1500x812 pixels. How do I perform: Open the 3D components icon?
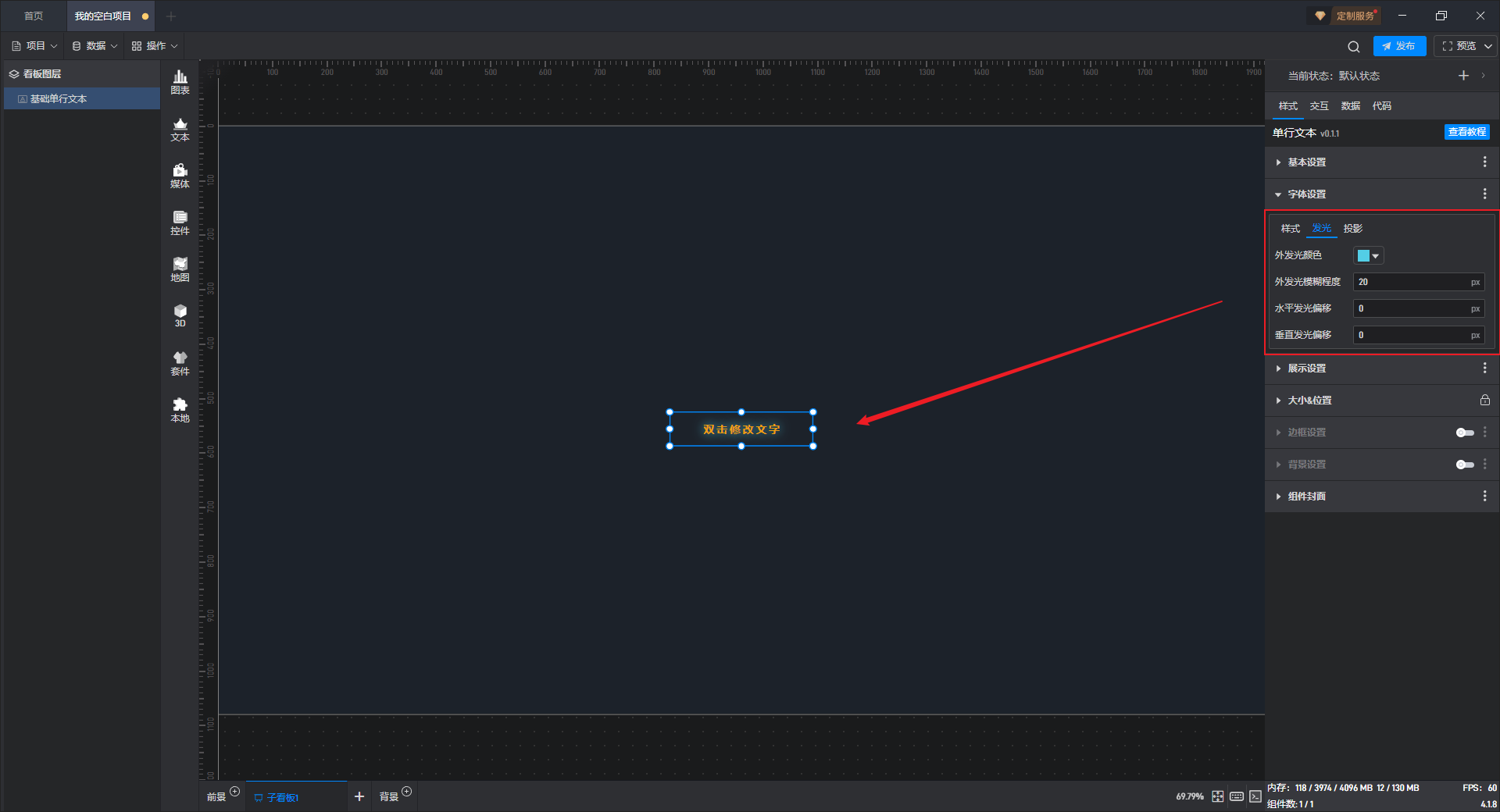coord(180,315)
